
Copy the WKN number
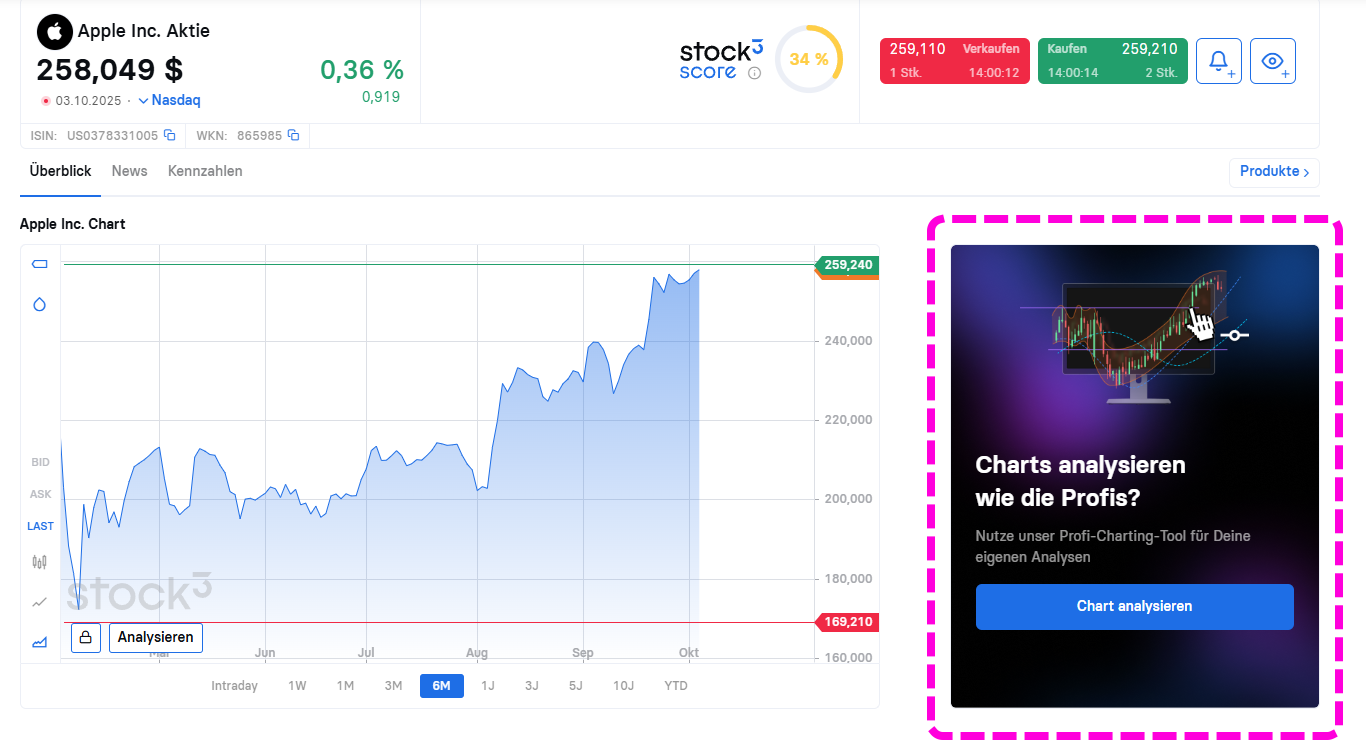pyautogui.click(x=294, y=135)
